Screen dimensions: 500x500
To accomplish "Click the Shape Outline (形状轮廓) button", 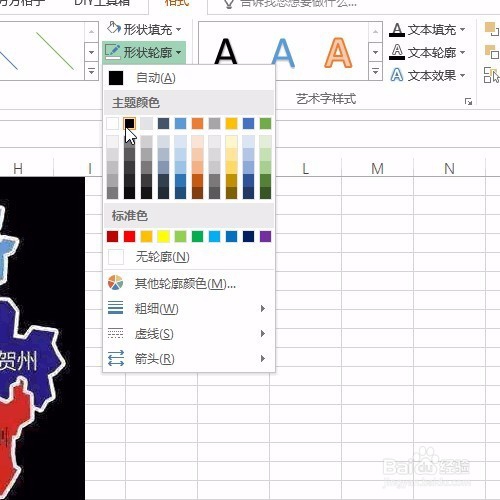I will click(144, 52).
